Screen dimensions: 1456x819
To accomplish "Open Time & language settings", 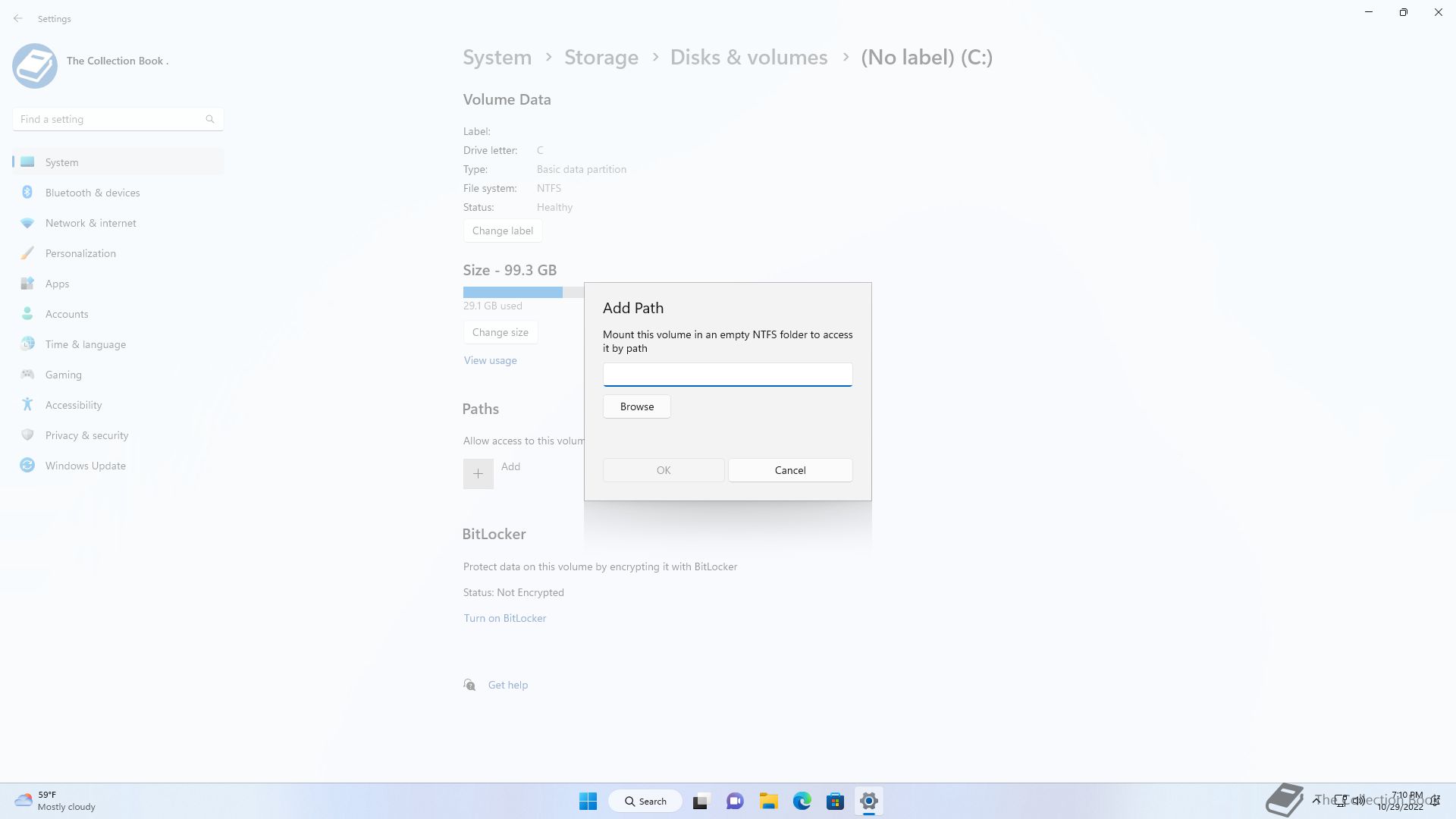I will [x=118, y=344].
